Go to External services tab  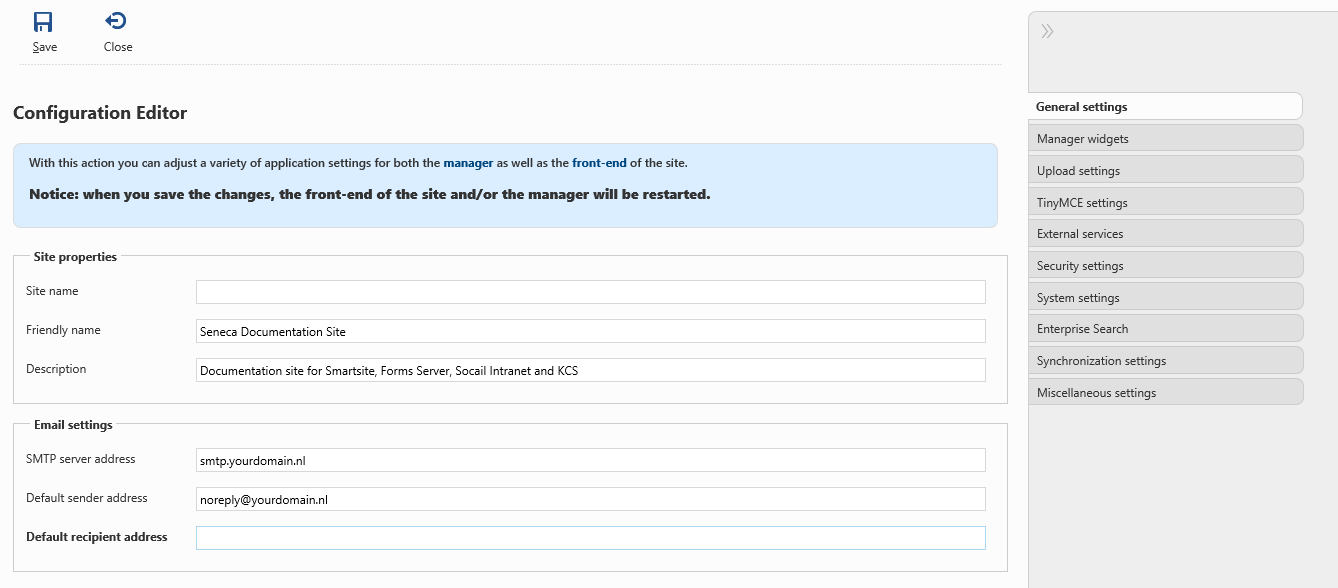[x=1165, y=233]
